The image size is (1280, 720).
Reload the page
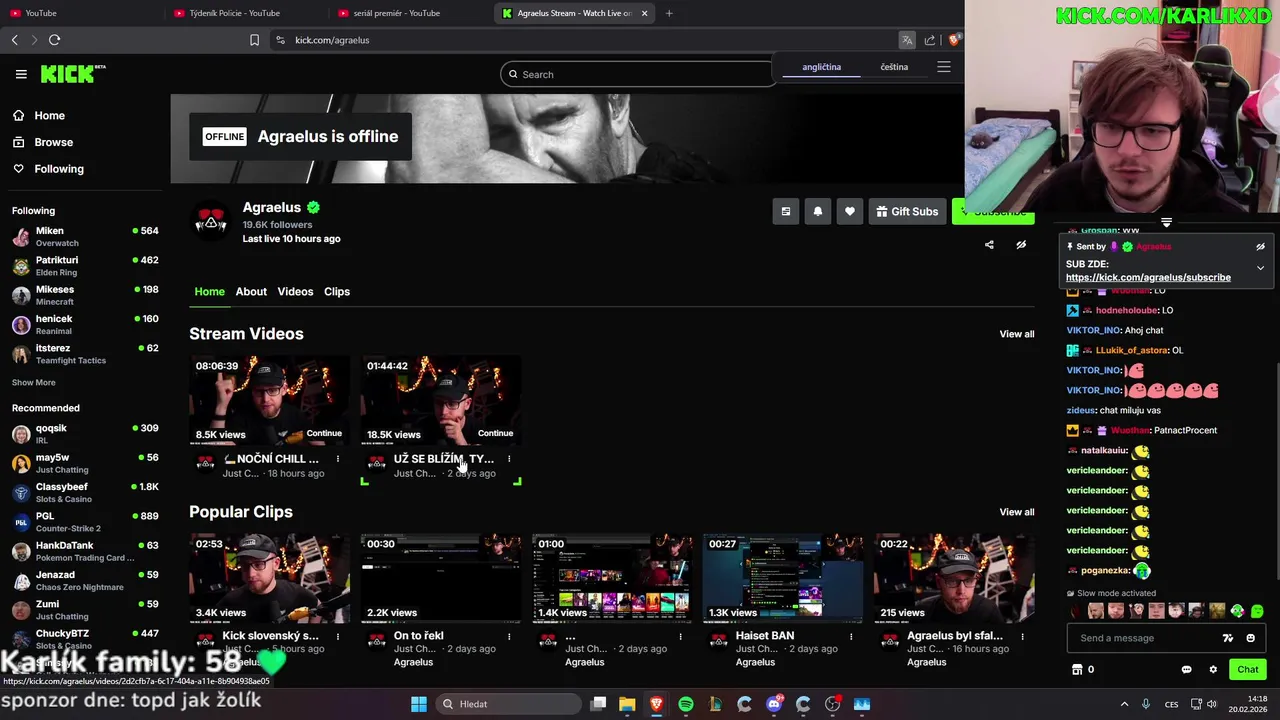point(54,40)
